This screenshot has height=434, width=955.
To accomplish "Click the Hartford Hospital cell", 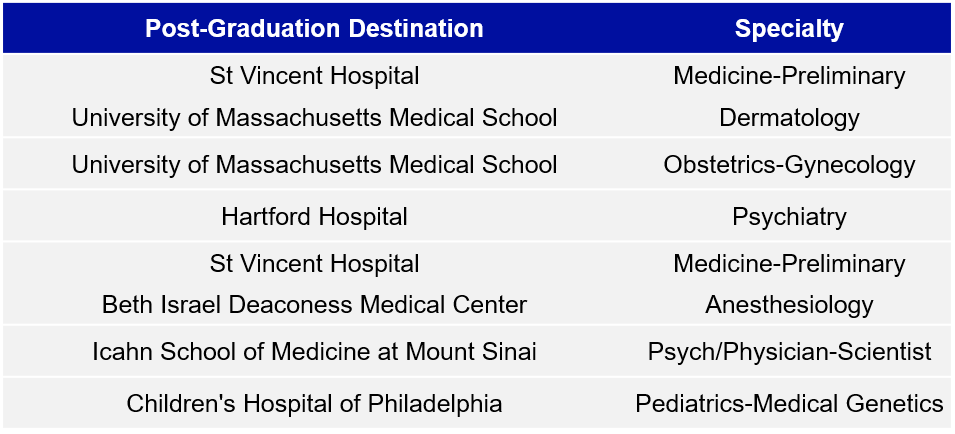I will click(314, 216).
